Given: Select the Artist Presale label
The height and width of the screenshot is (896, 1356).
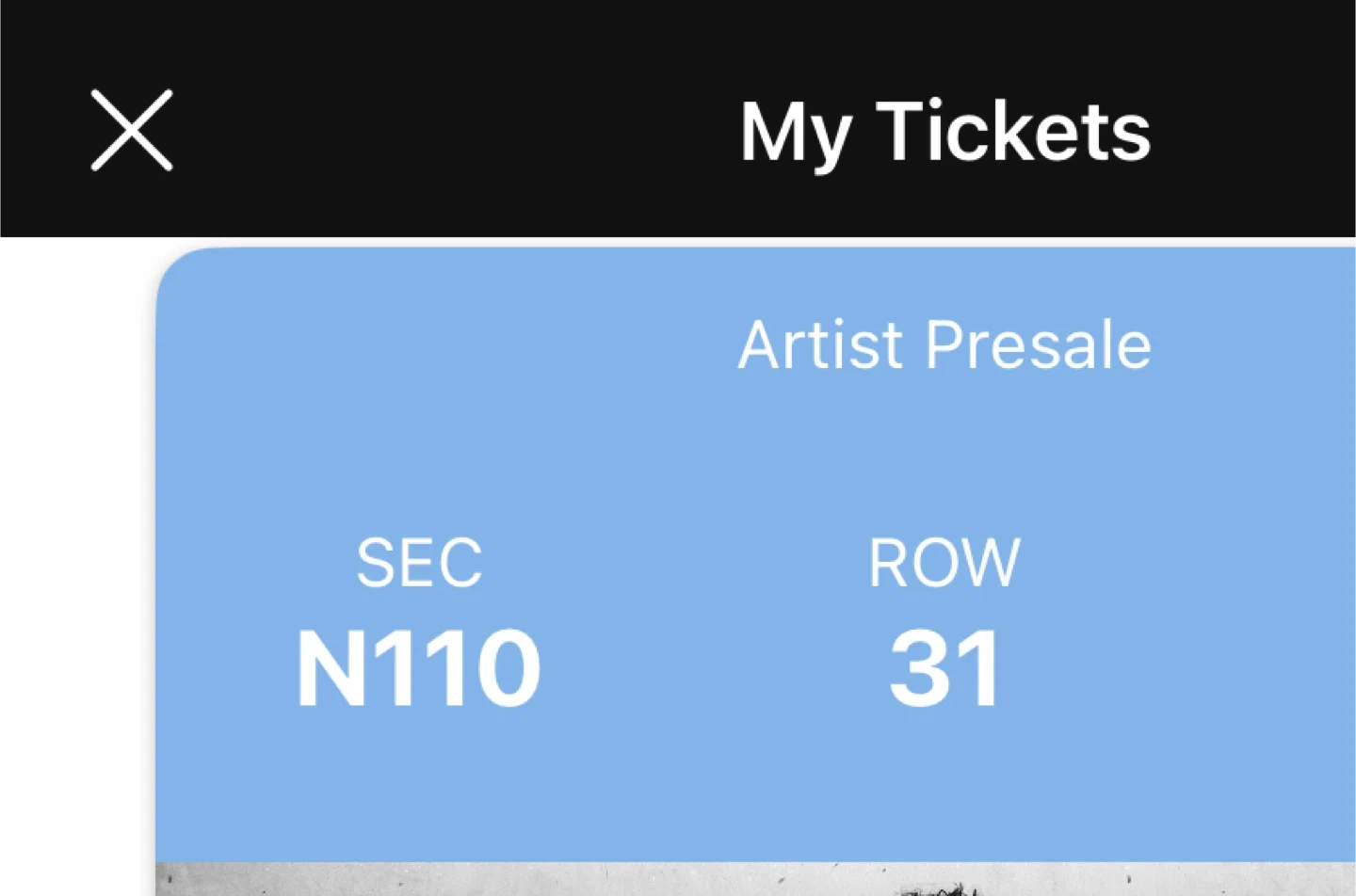Looking at the screenshot, I should click(944, 345).
